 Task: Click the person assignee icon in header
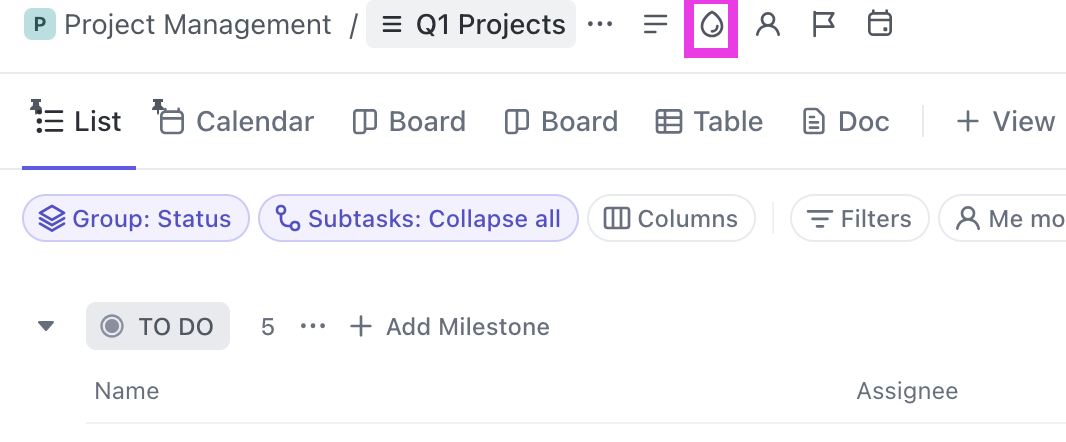(768, 25)
